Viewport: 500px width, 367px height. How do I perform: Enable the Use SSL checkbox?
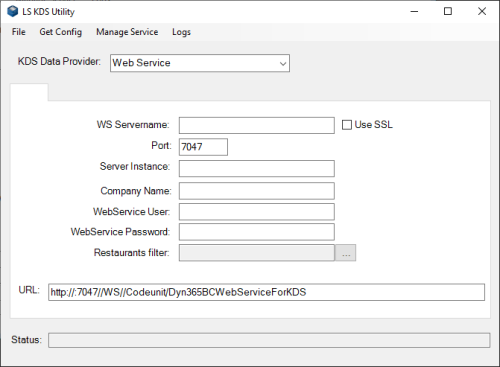click(x=347, y=125)
